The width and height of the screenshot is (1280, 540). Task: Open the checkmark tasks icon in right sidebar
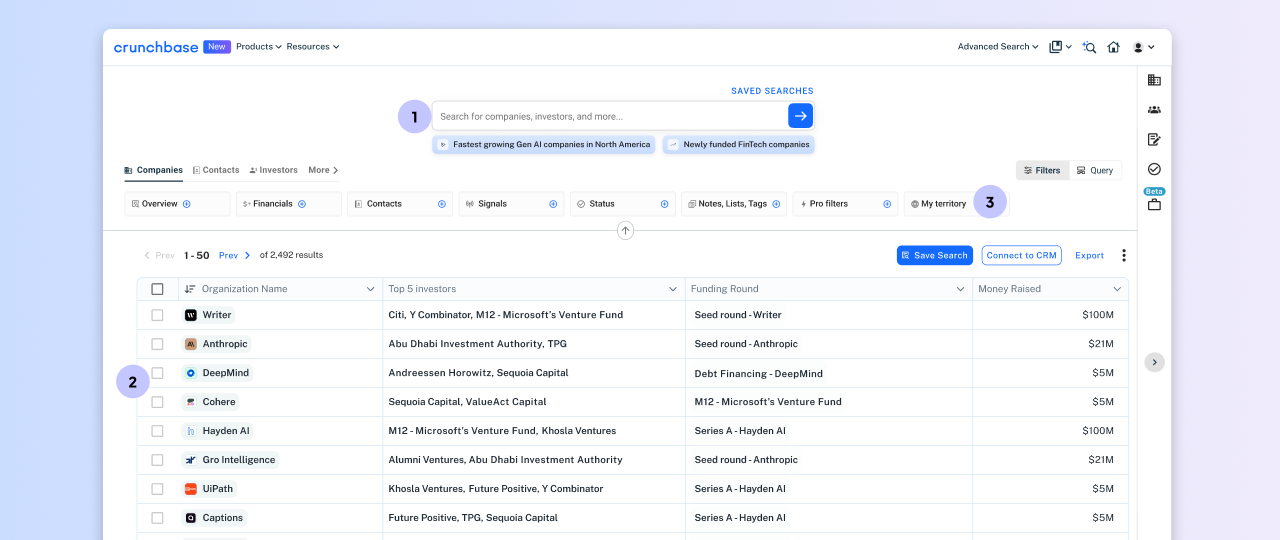pos(1154,169)
